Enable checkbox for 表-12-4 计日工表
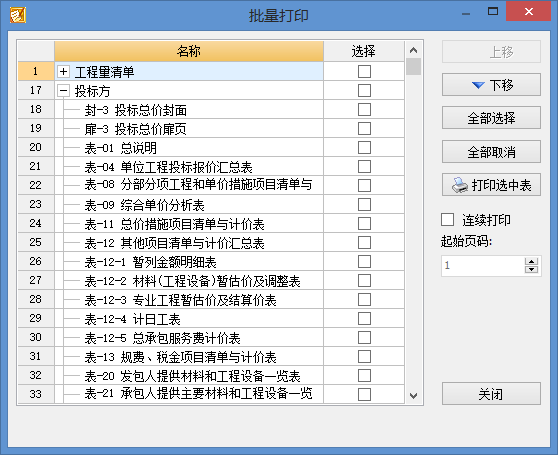 point(364,319)
